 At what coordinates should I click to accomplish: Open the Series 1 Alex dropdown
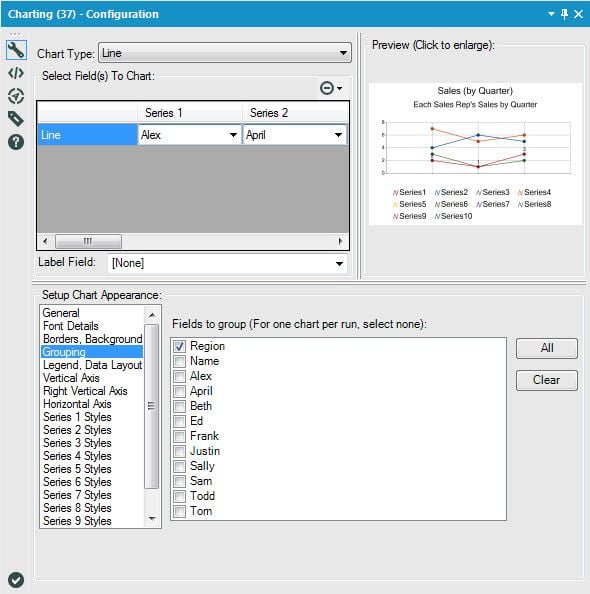189,135
